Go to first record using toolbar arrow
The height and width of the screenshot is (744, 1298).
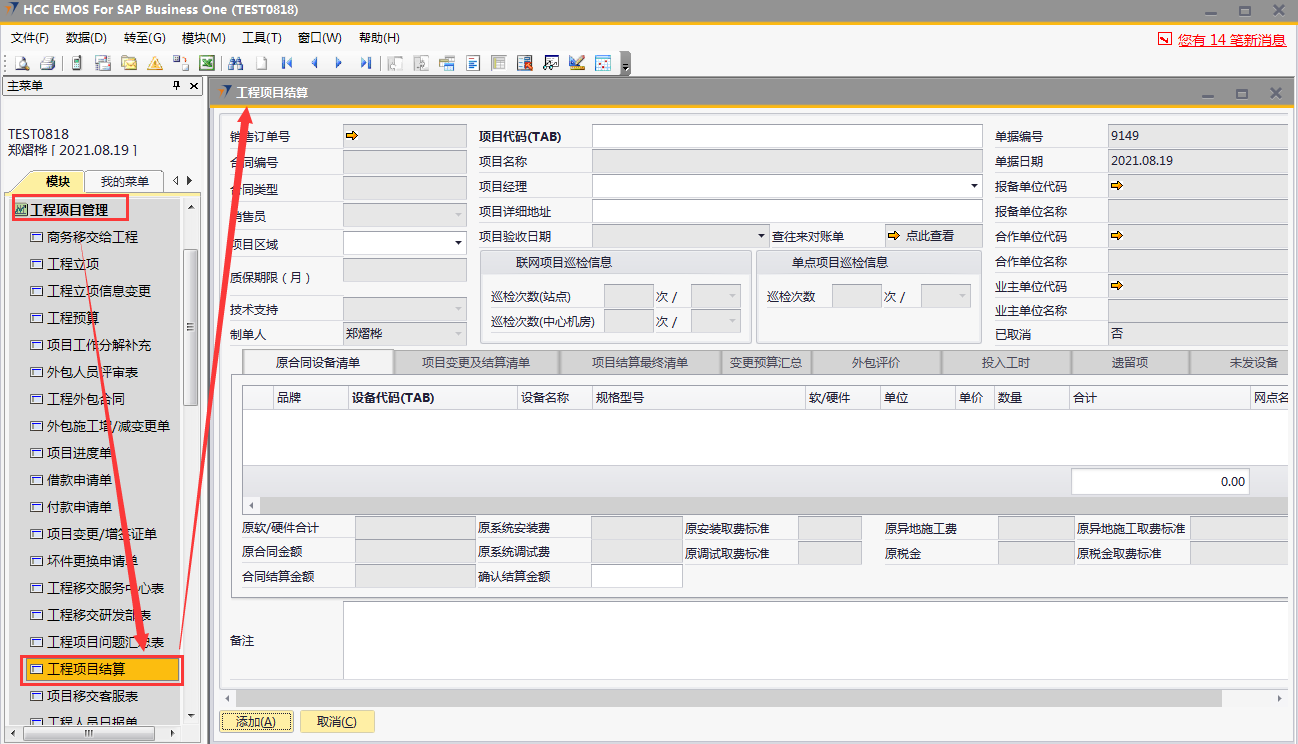[x=287, y=63]
